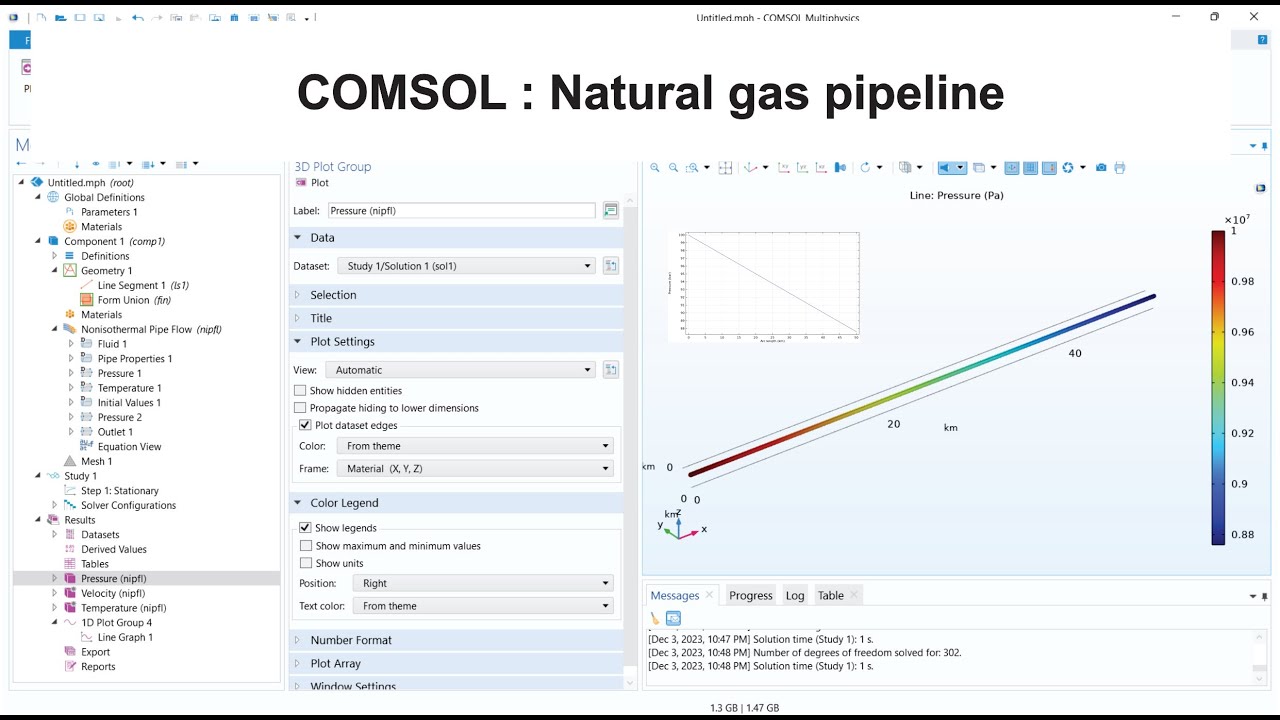Viewport: 1280px width, 720px height.
Task: Open the Text color dropdown
Action: pos(484,606)
